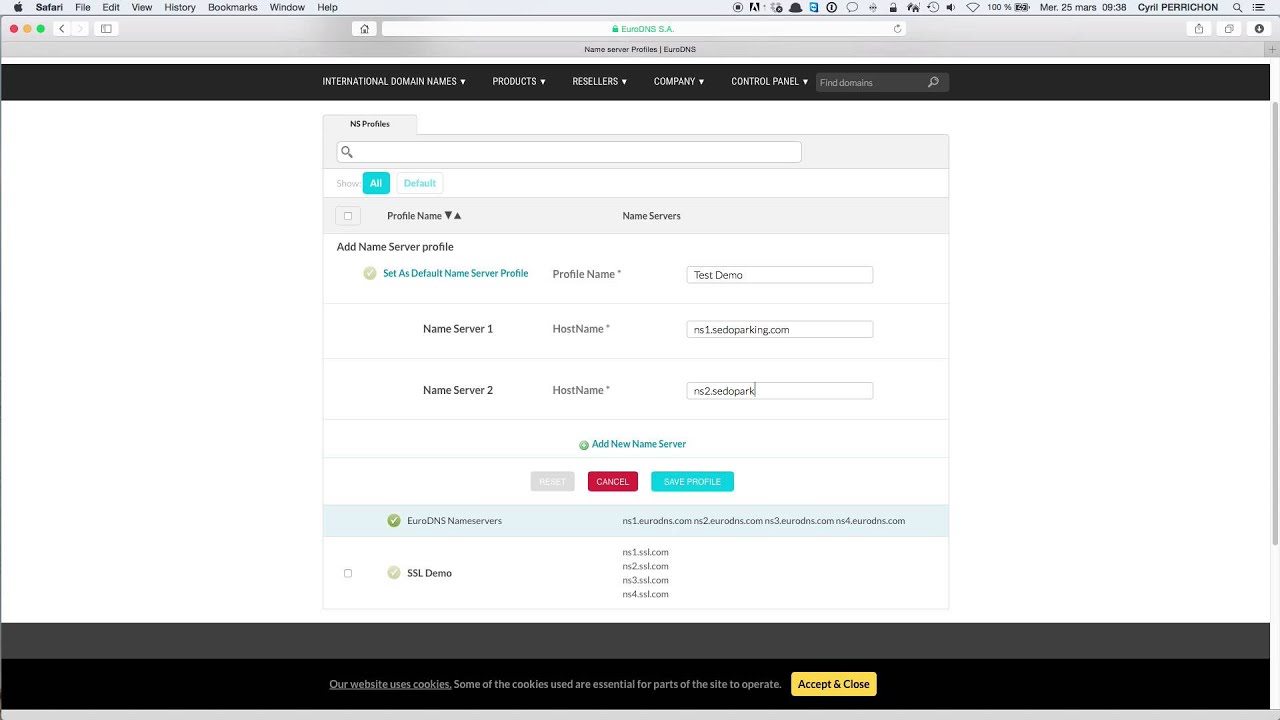The image size is (1280, 720).
Task: Click Set As Default Name Server Profile link
Action: (455, 273)
